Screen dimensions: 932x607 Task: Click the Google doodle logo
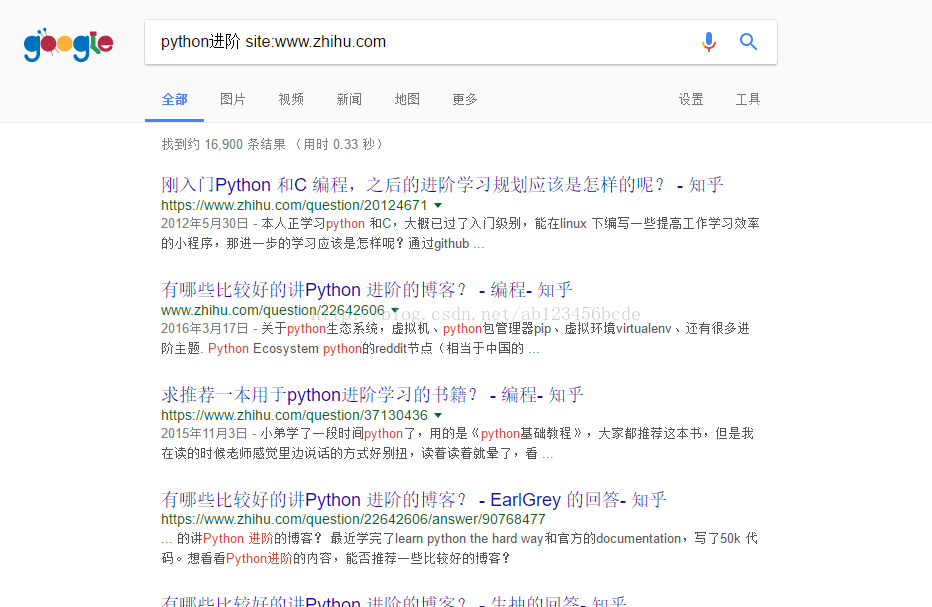[x=68, y=45]
